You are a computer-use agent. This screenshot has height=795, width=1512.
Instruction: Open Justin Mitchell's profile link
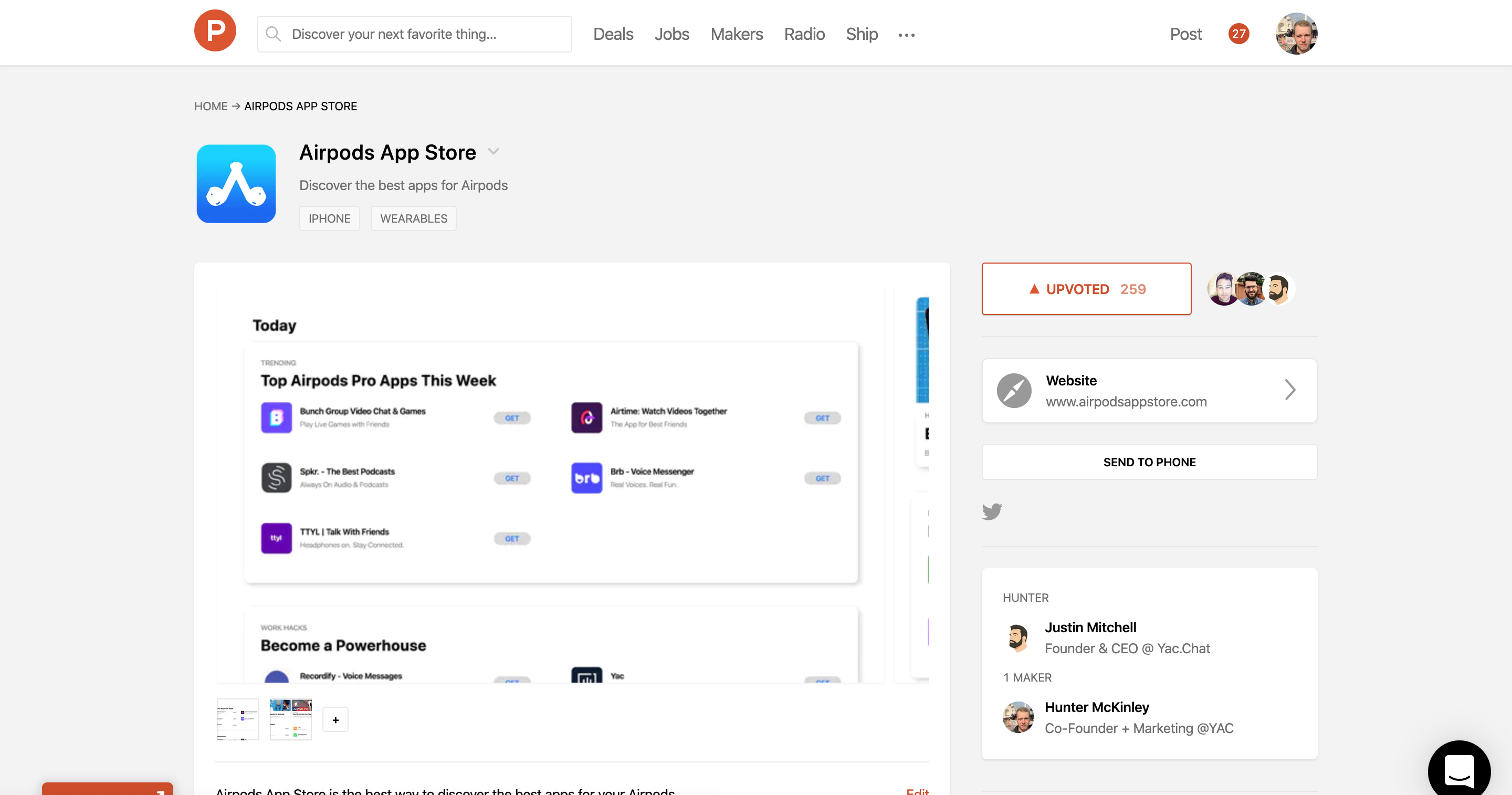point(1090,627)
